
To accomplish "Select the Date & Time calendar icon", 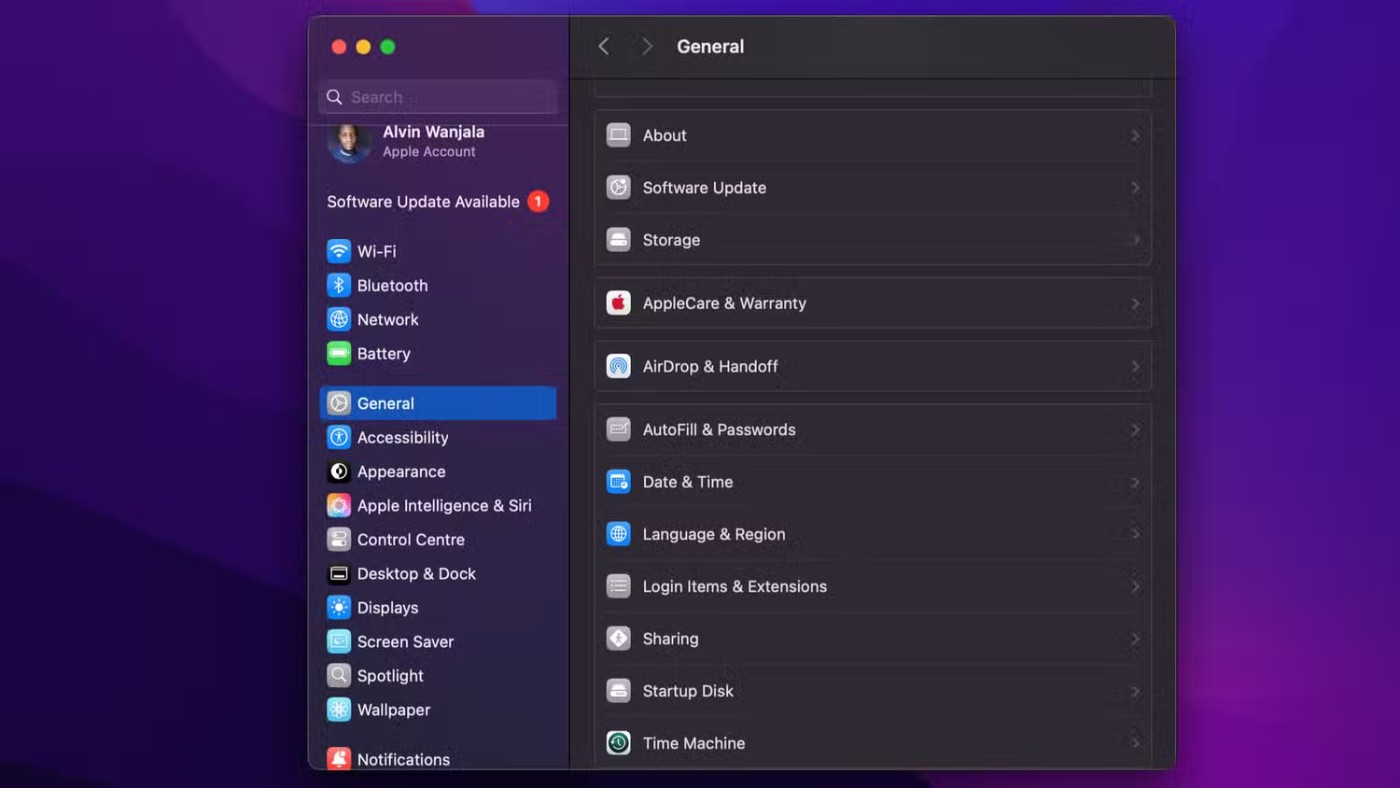I will pyautogui.click(x=618, y=482).
